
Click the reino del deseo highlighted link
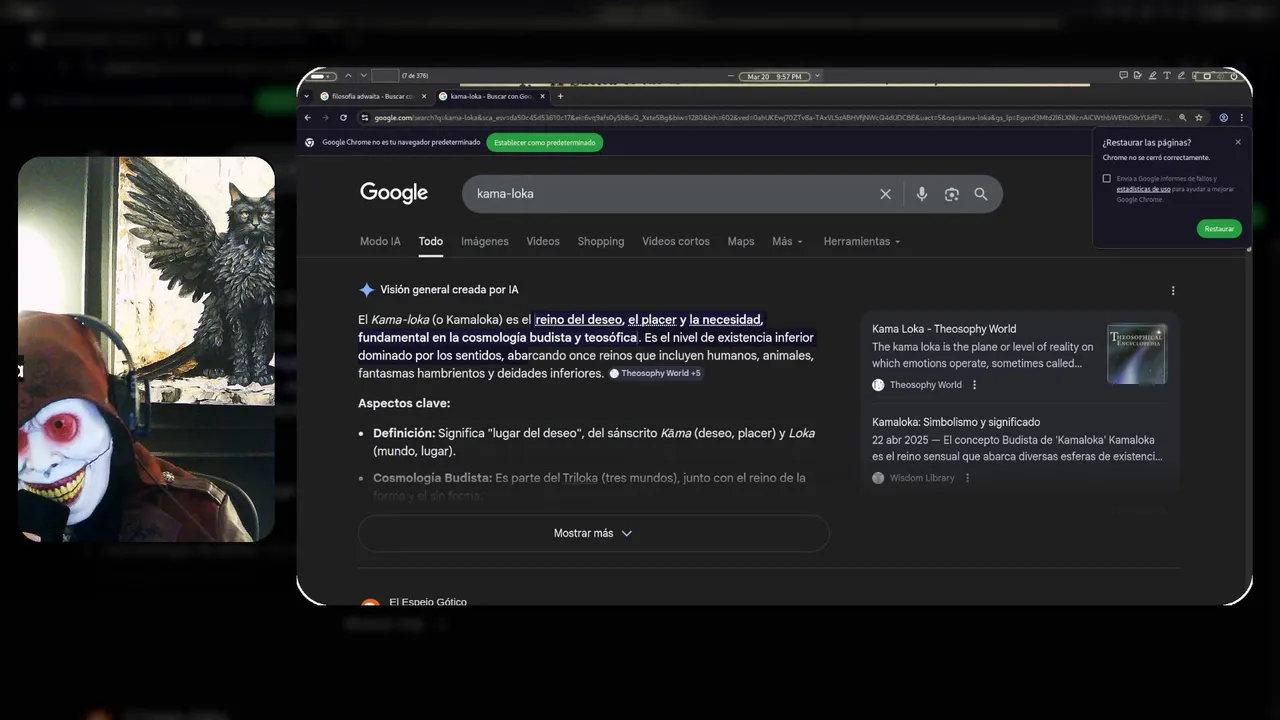[579, 320]
